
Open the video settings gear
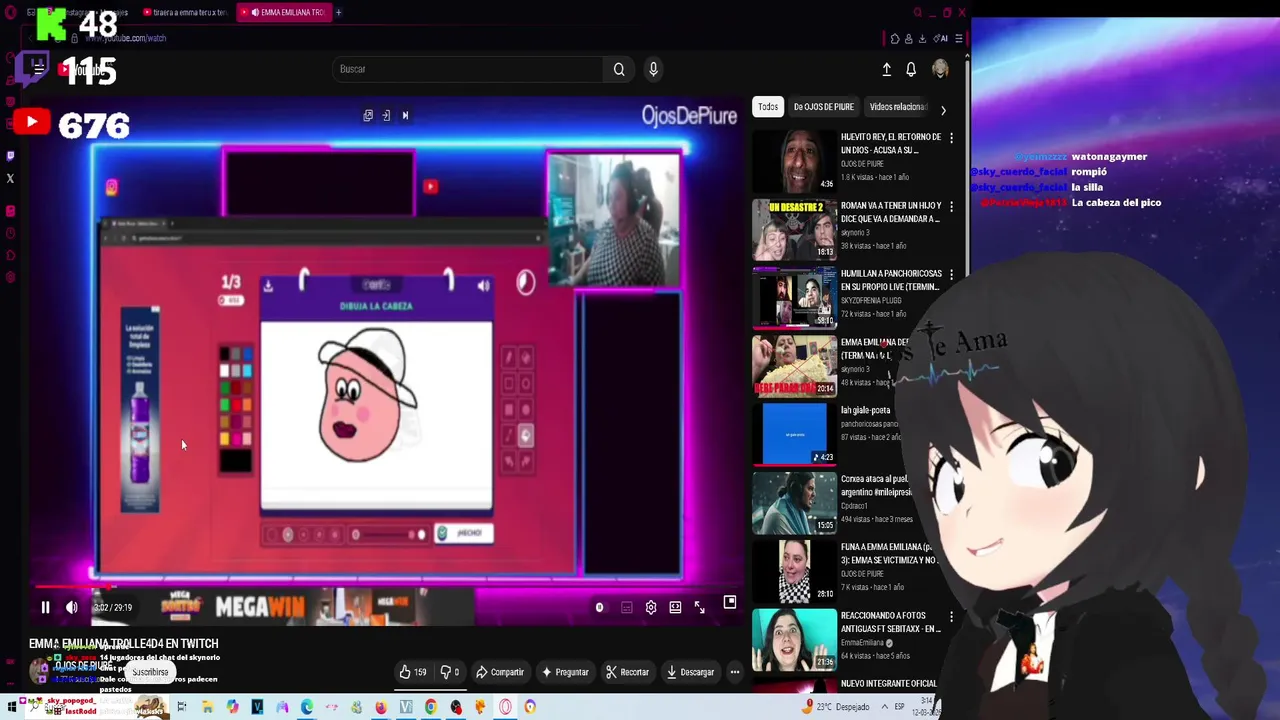pyautogui.click(x=651, y=607)
